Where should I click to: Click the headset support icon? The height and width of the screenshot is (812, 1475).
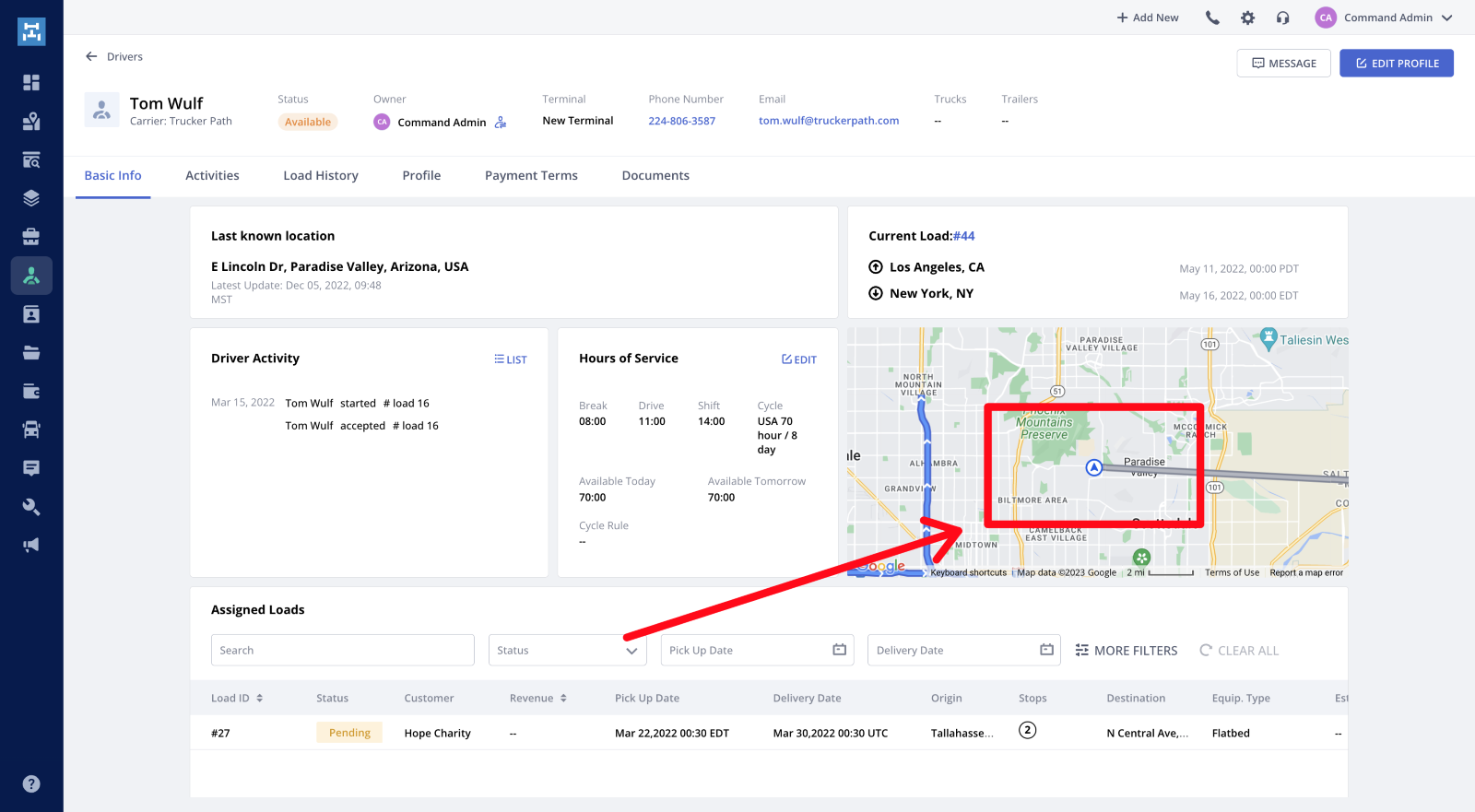1282,18
